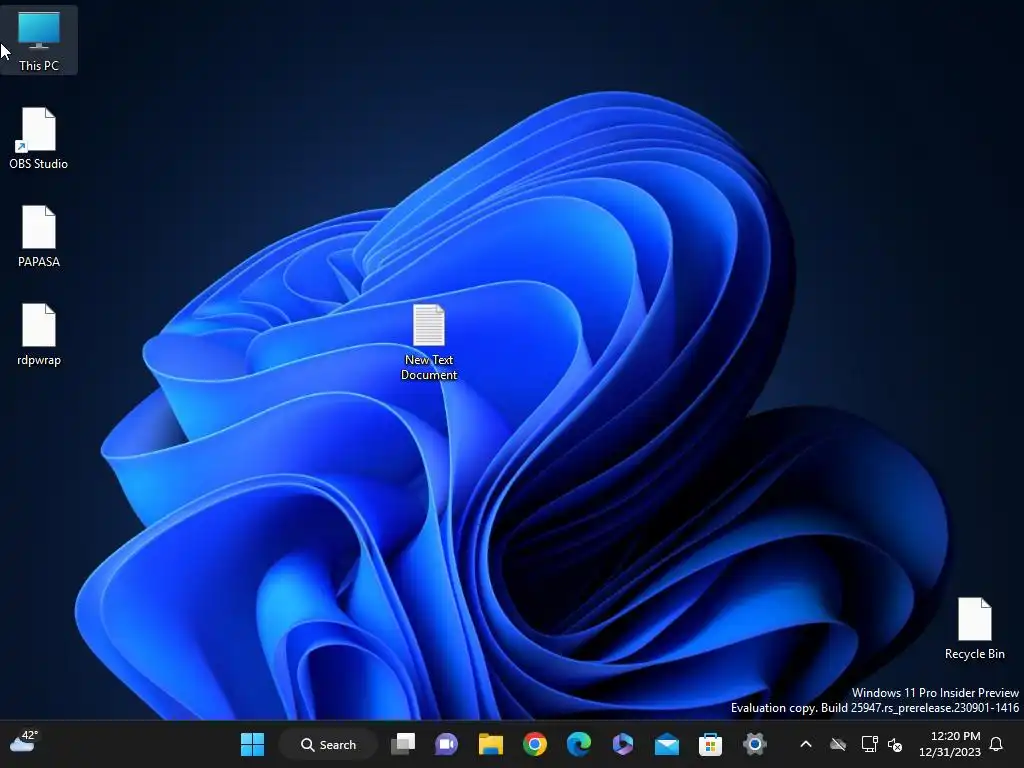The image size is (1024, 768).
Task: Launch Microsoft Edge from the taskbar
Action: point(579,744)
